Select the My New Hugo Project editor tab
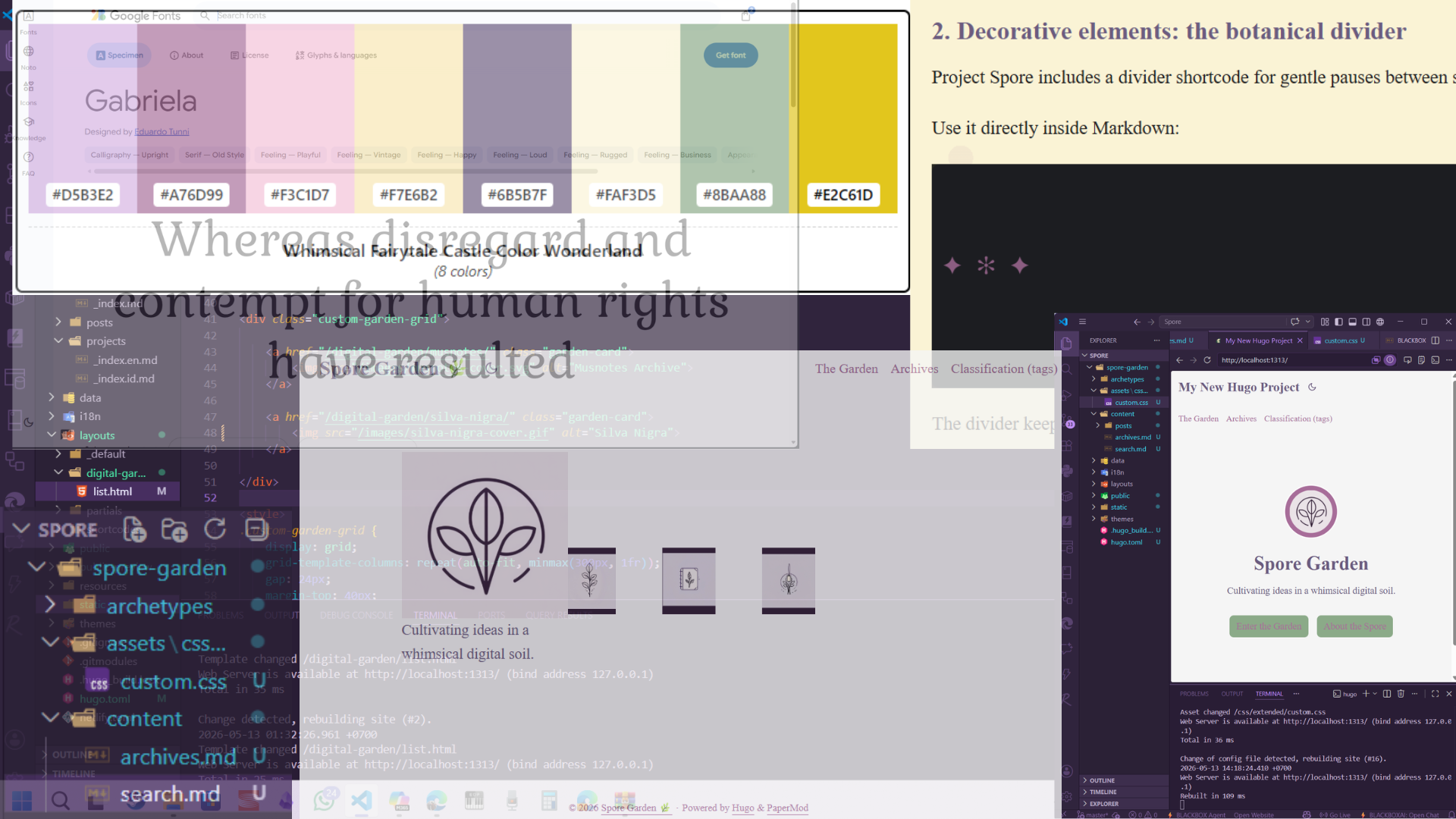Image resolution: width=1456 pixels, height=819 pixels. click(1259, 340)
